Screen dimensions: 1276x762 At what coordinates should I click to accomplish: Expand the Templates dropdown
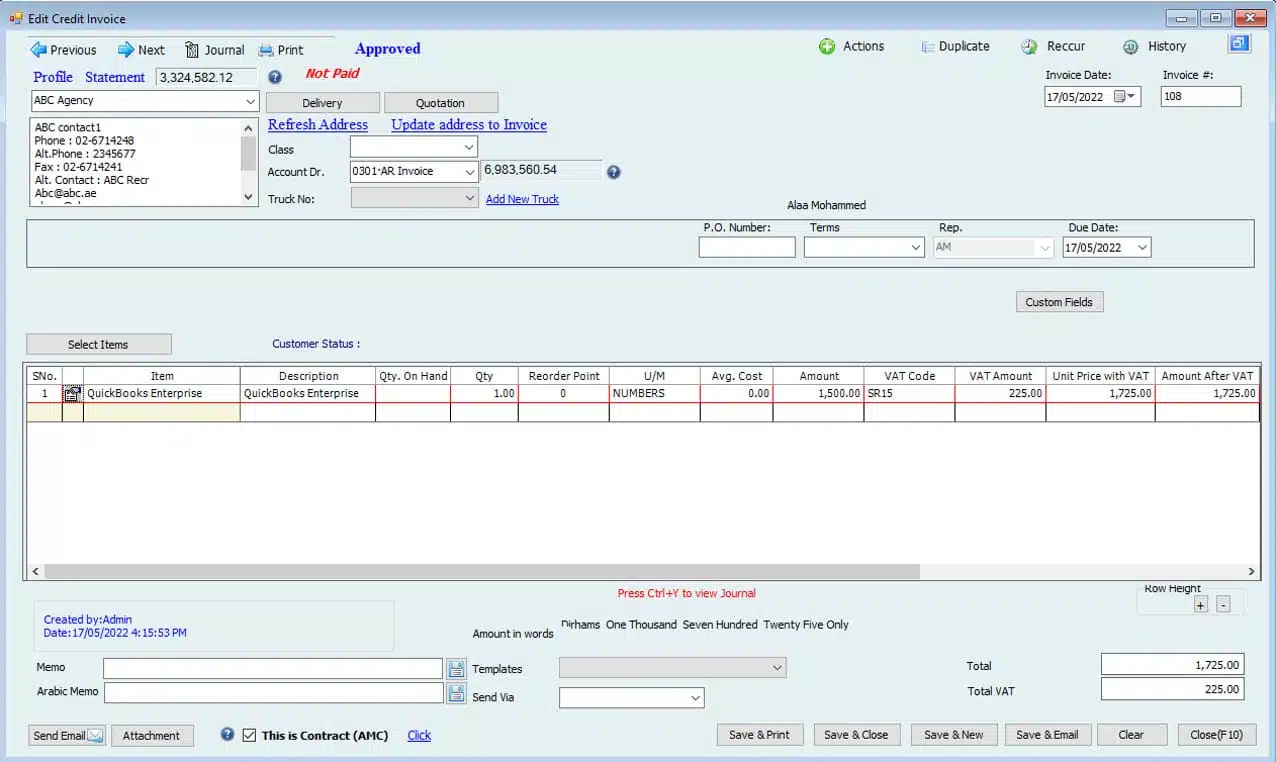coord(778,667)
